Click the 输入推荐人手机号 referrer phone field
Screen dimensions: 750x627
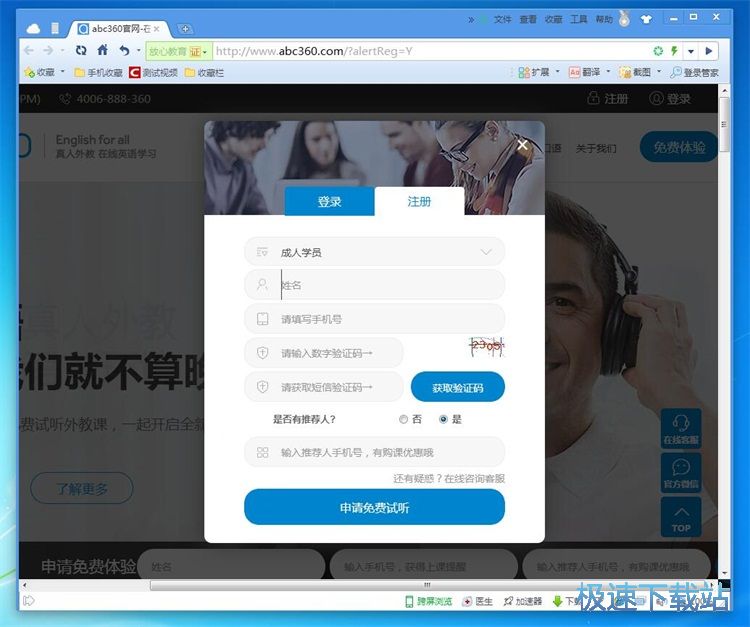tap(374, 452)
